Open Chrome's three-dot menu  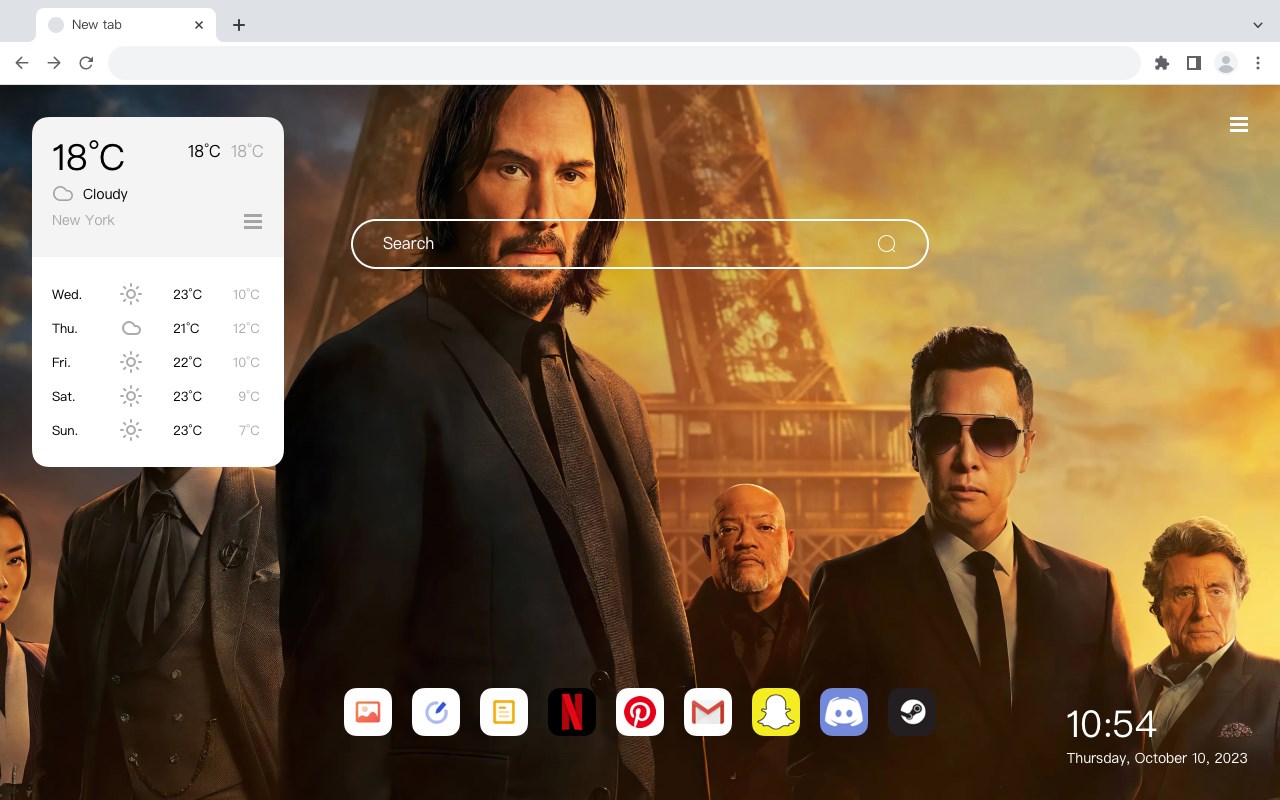(x=1258, y=63)
